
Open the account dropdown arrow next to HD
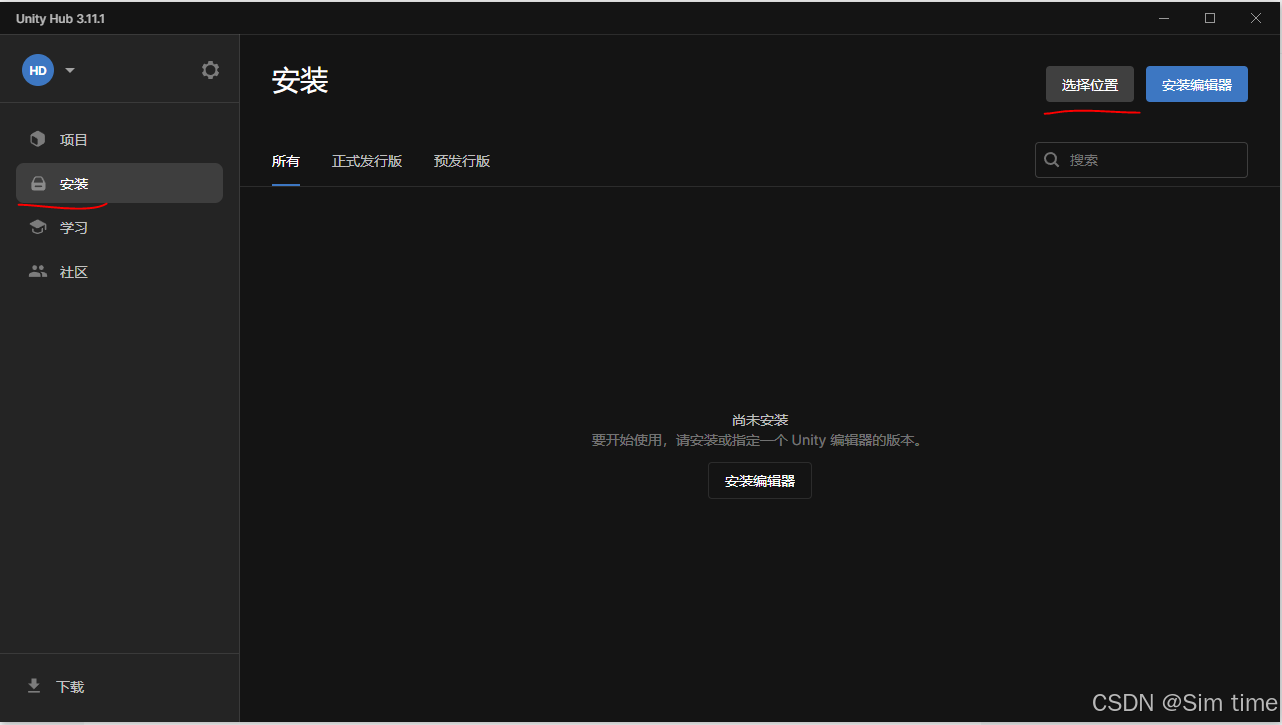click(69, 70)
